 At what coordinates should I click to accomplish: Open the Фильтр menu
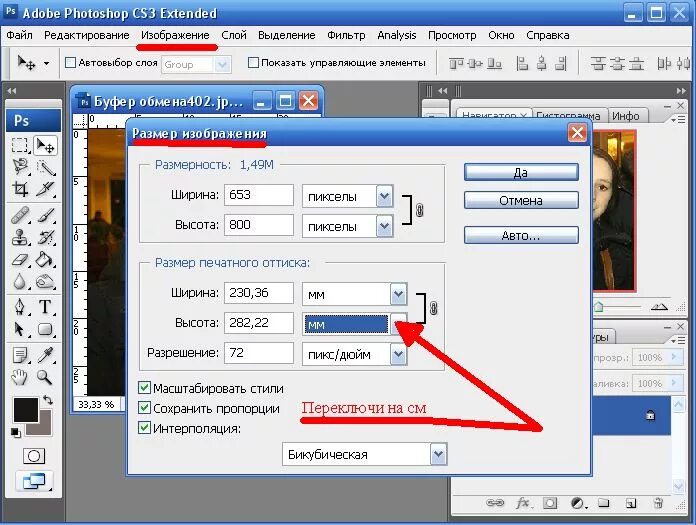click(x=346, y=35)
